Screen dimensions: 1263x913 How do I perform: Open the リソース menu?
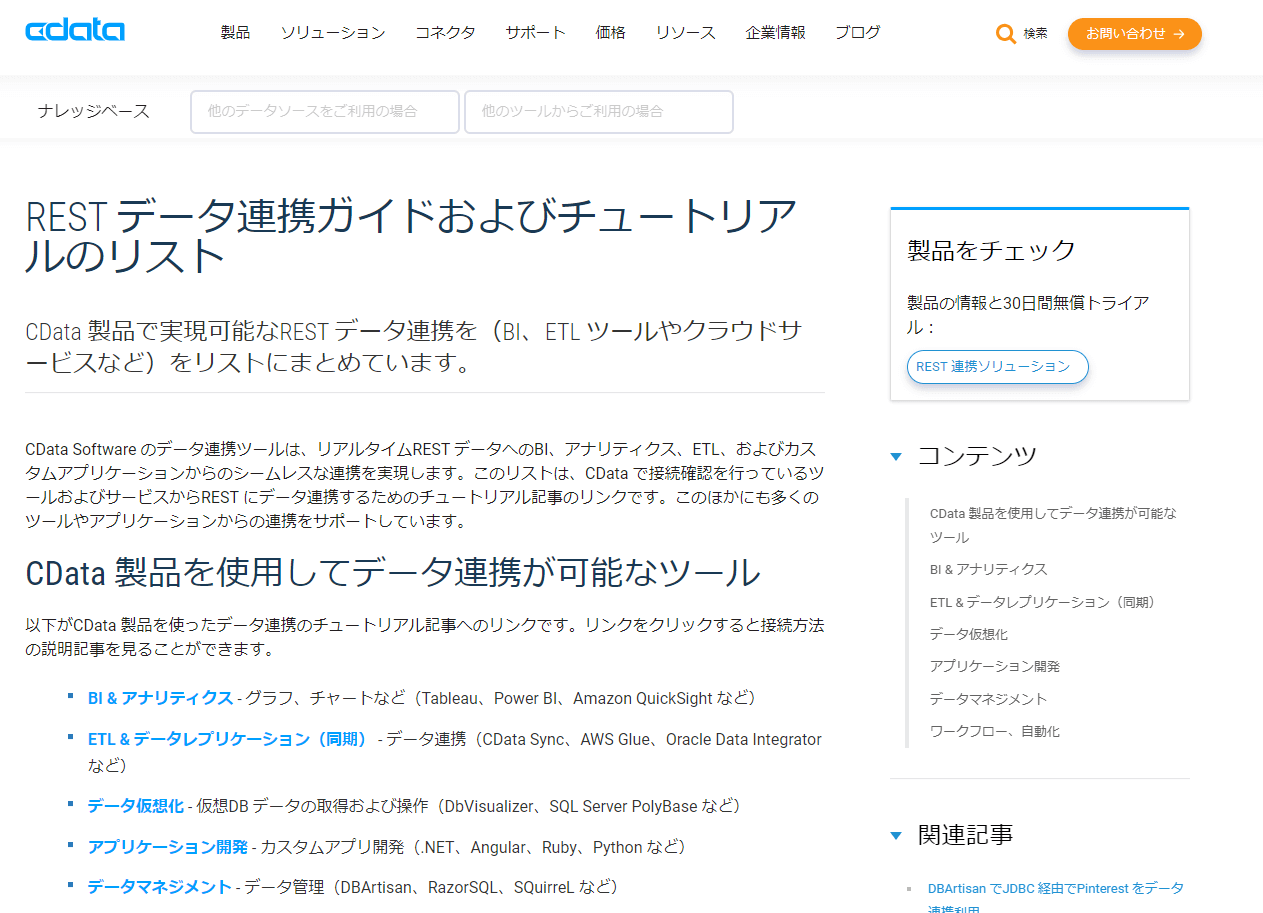point(685,33)
